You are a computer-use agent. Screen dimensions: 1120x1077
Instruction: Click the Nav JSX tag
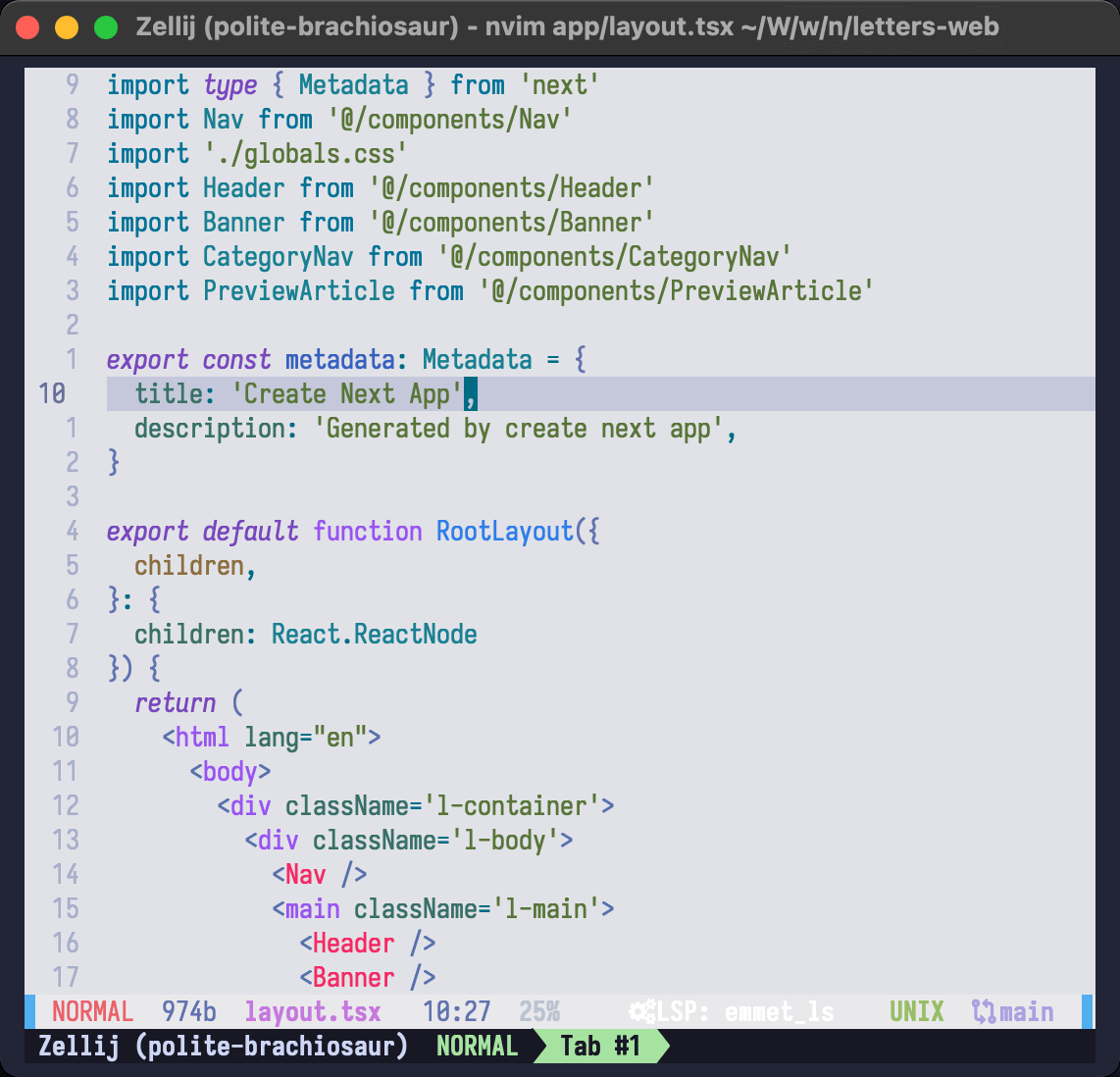305,874
